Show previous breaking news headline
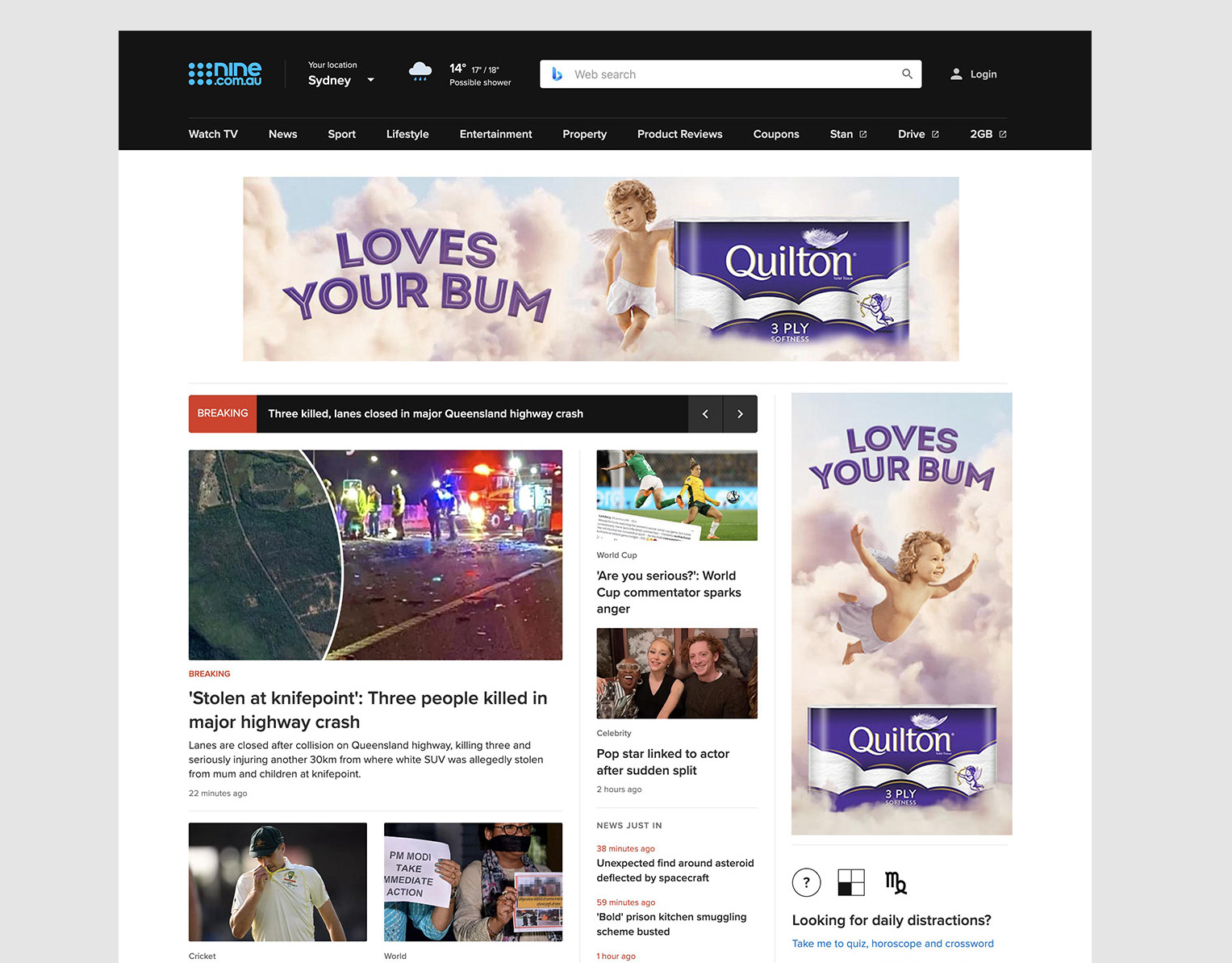1232x963 pixels. coord(705,414)
